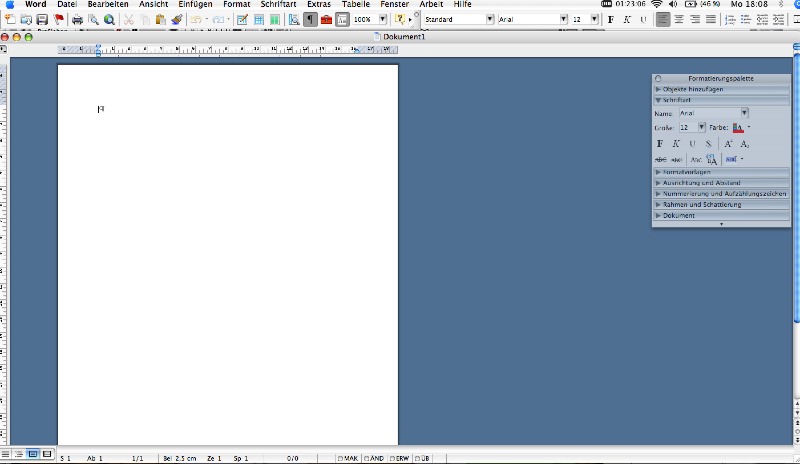Click the superscript icon in the palette
The width and height of the screenshot is (800, 464).
pyautogui.click(x=729, y=144)
